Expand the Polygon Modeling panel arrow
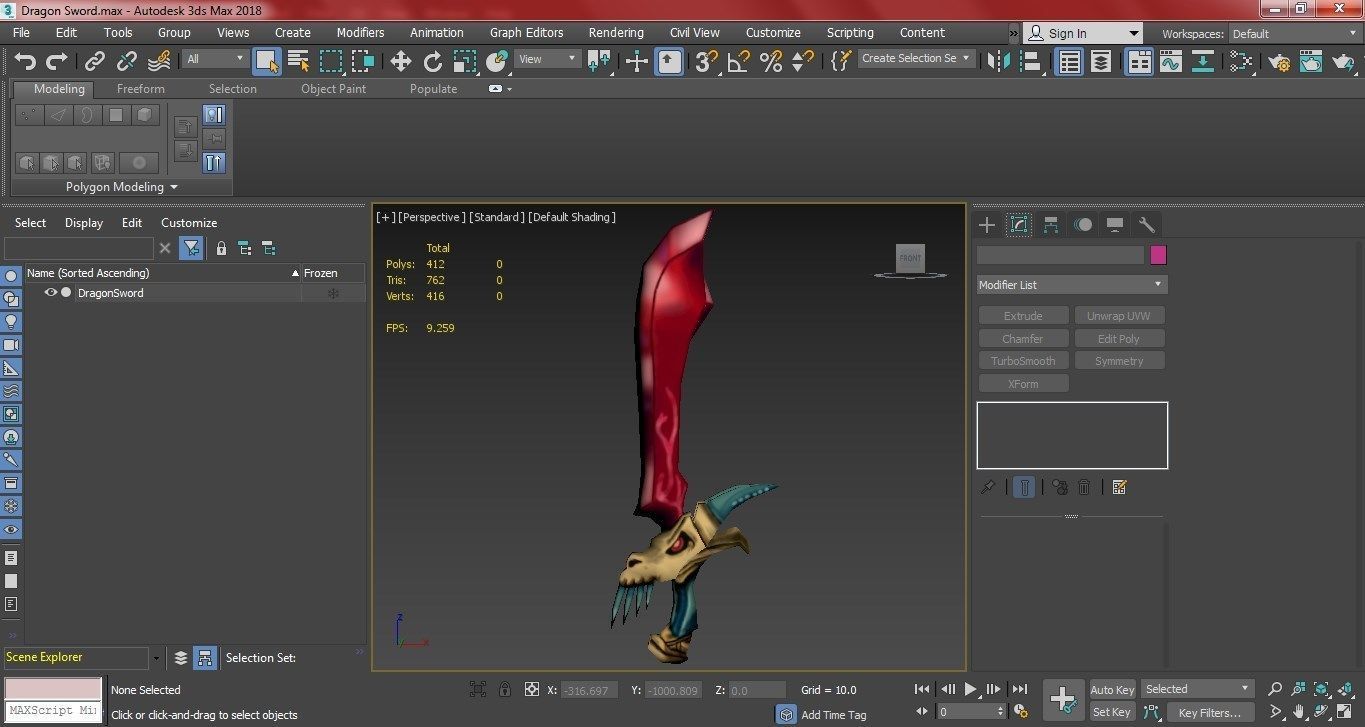Screen dimensions: 1365x727 tap(174, 187)
